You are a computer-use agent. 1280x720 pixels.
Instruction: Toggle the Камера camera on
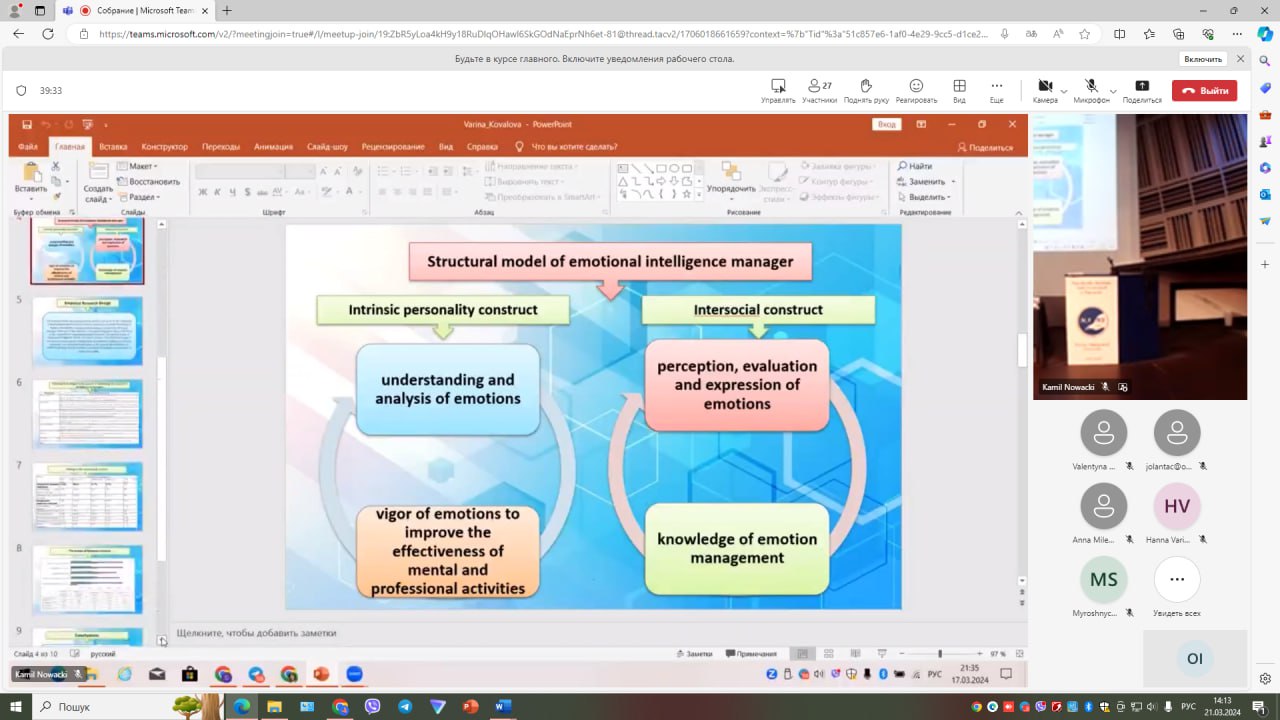point(1045,87)
